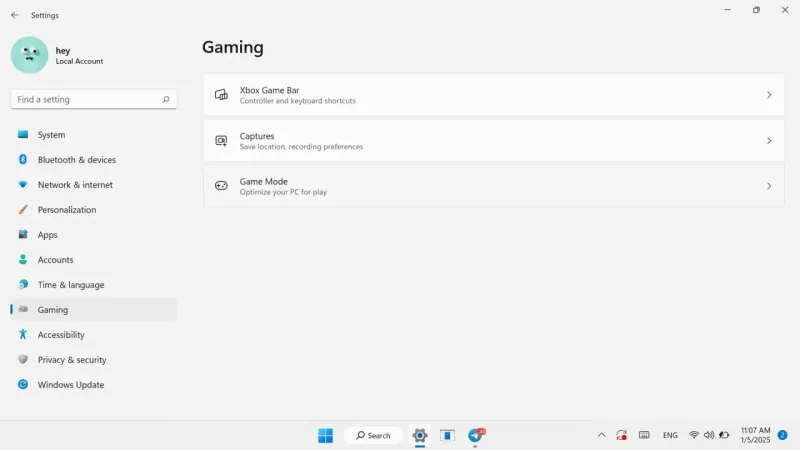Open the notifications badge showing 2

click(782, 435)
